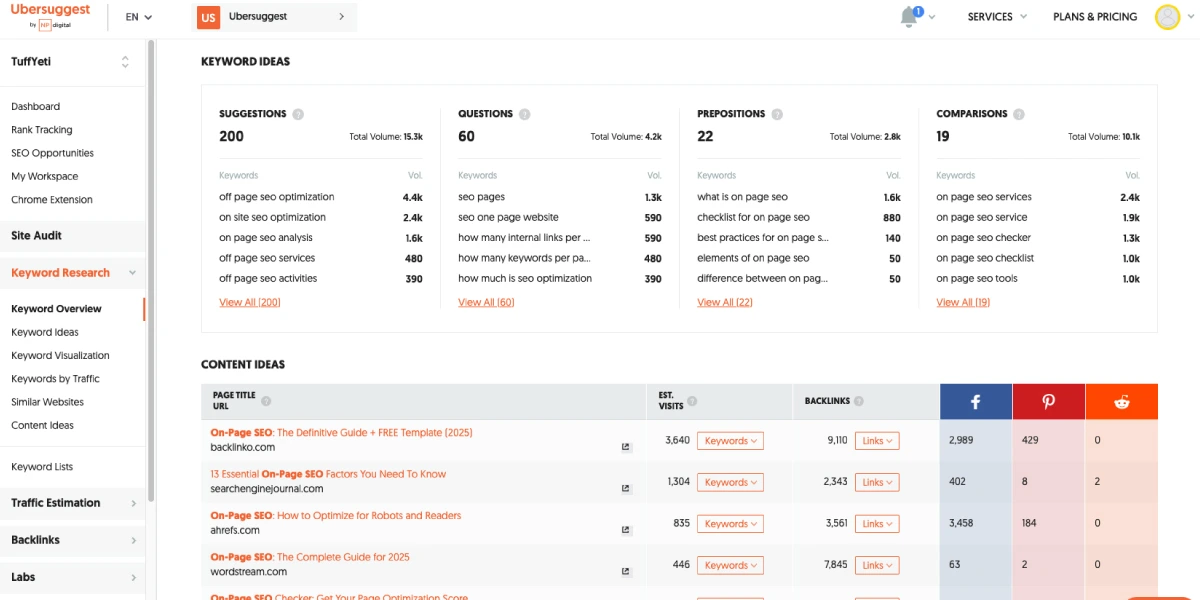Click the Pinterest column header icon
Viewport: 1200px width, 600px height.
point(1049,402)
